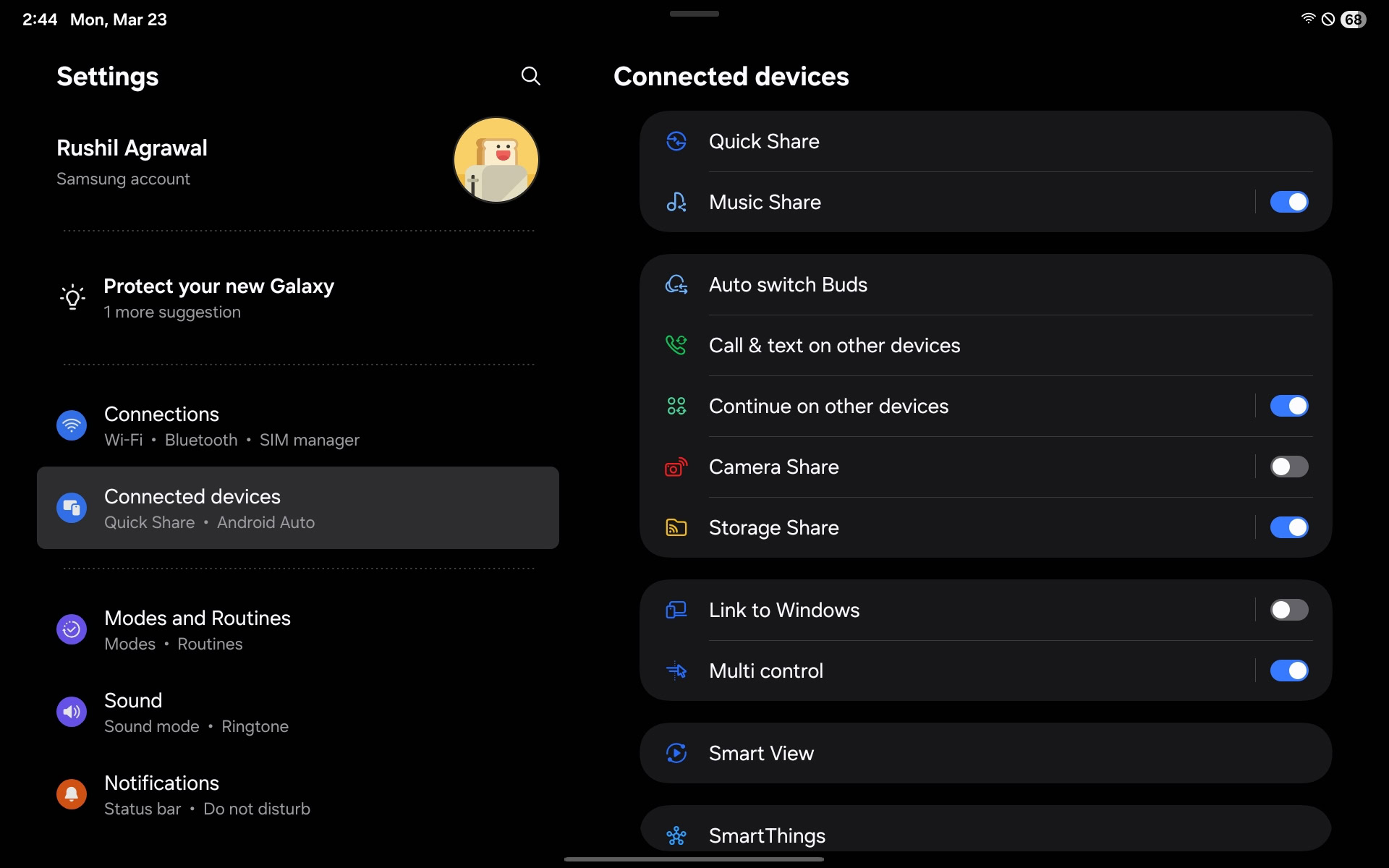Disable the Multi control toggle
The height and width of the screenshot is (868, 1389).
tap(1289, 671)
